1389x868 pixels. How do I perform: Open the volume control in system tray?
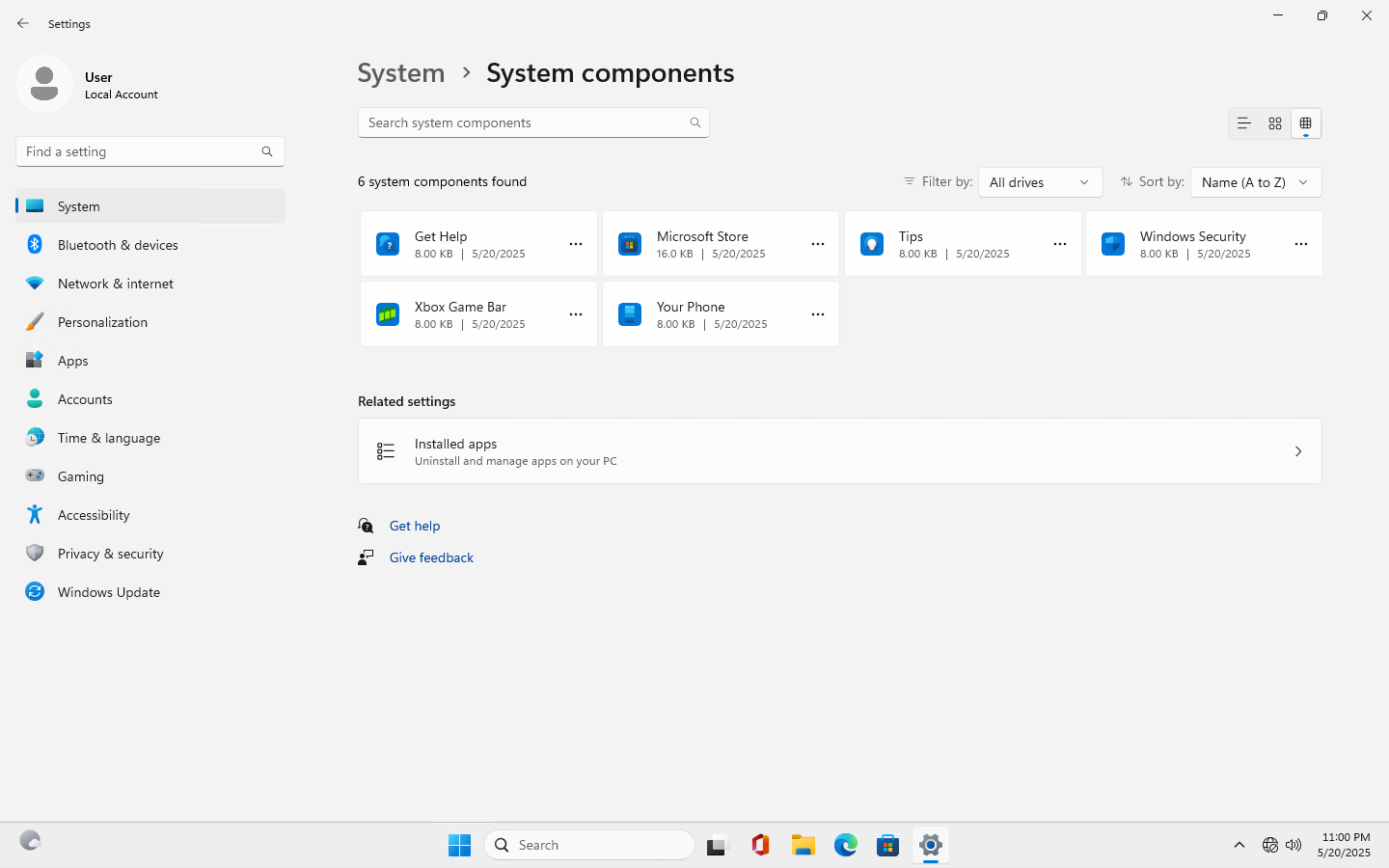tap(1294, 845)
